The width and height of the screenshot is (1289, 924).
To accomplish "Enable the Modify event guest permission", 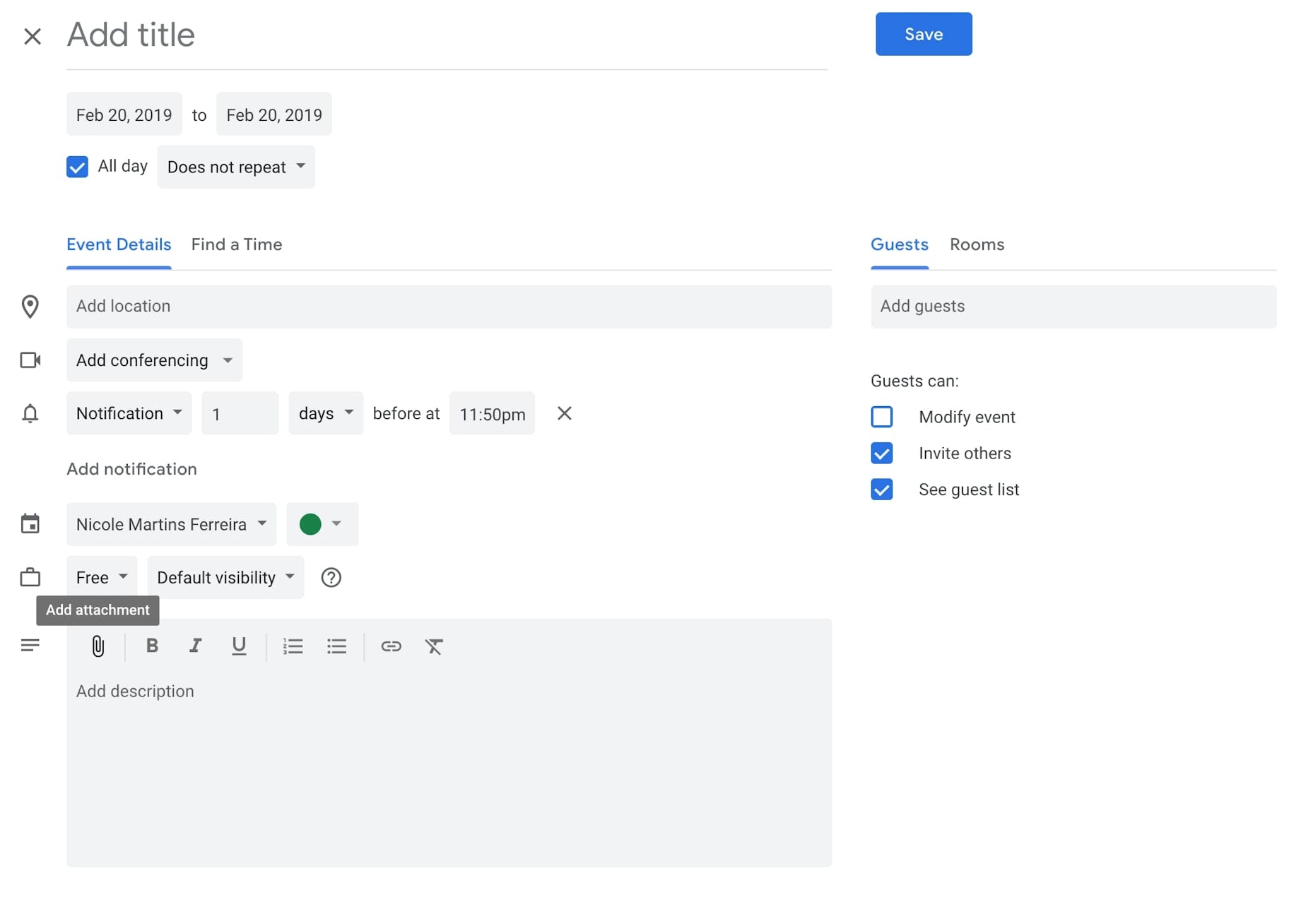I will (881, 417).
